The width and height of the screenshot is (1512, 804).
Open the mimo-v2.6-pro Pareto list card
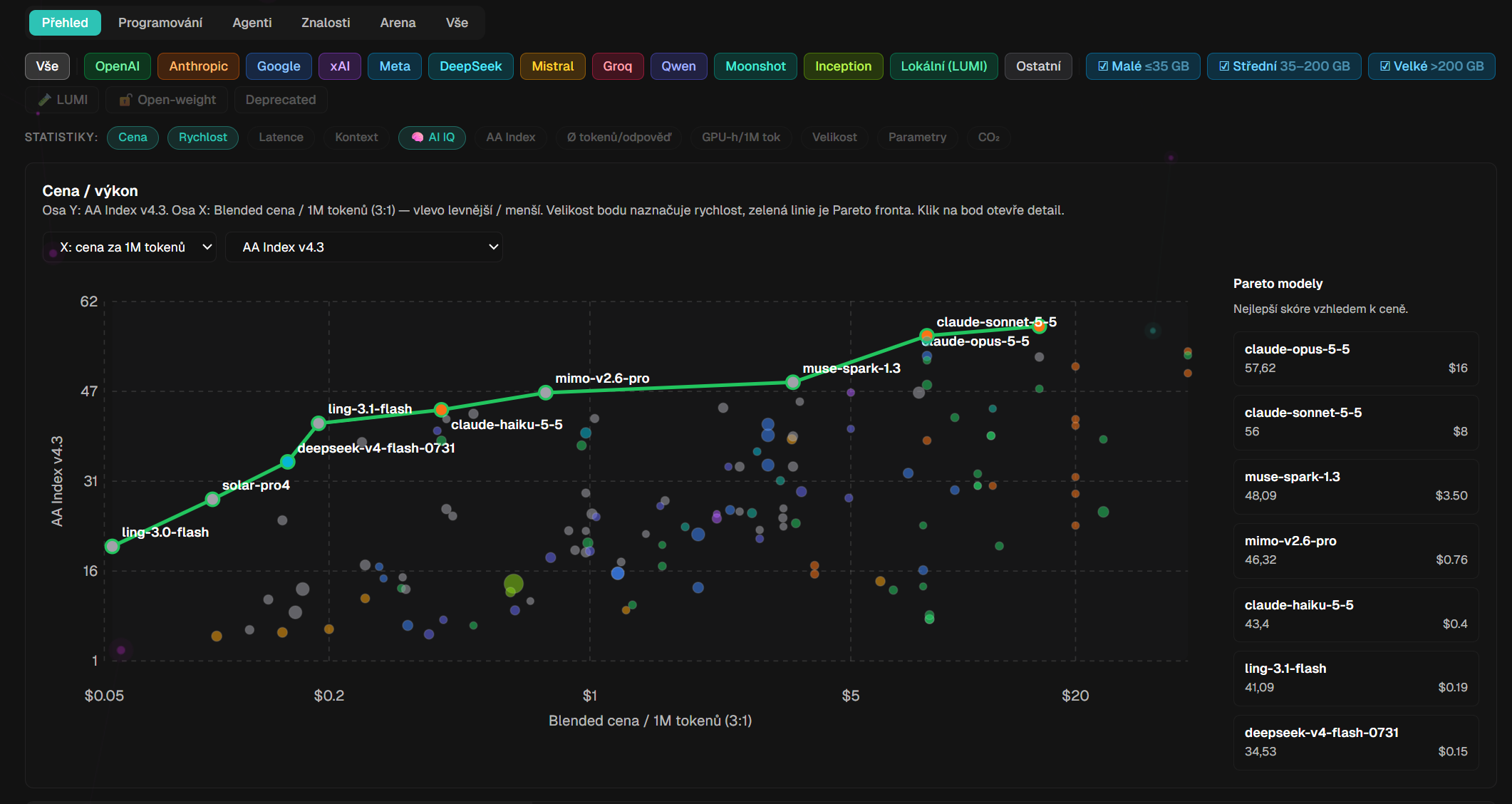point(1356,550)
